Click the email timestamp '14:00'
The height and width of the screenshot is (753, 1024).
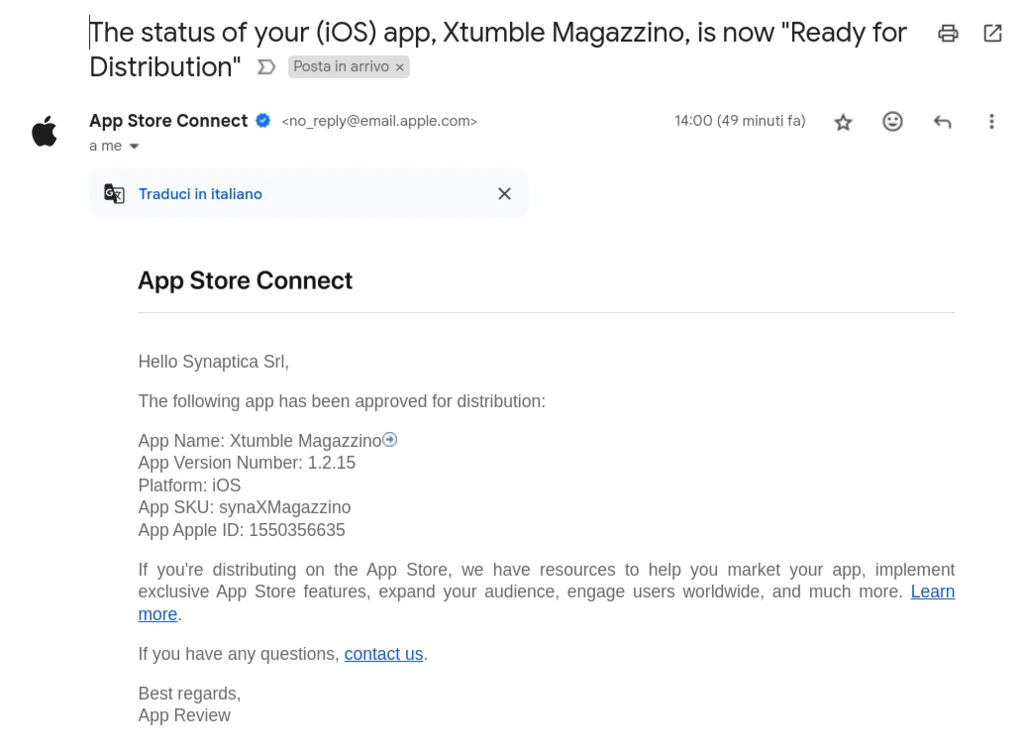tap(693, 120)
